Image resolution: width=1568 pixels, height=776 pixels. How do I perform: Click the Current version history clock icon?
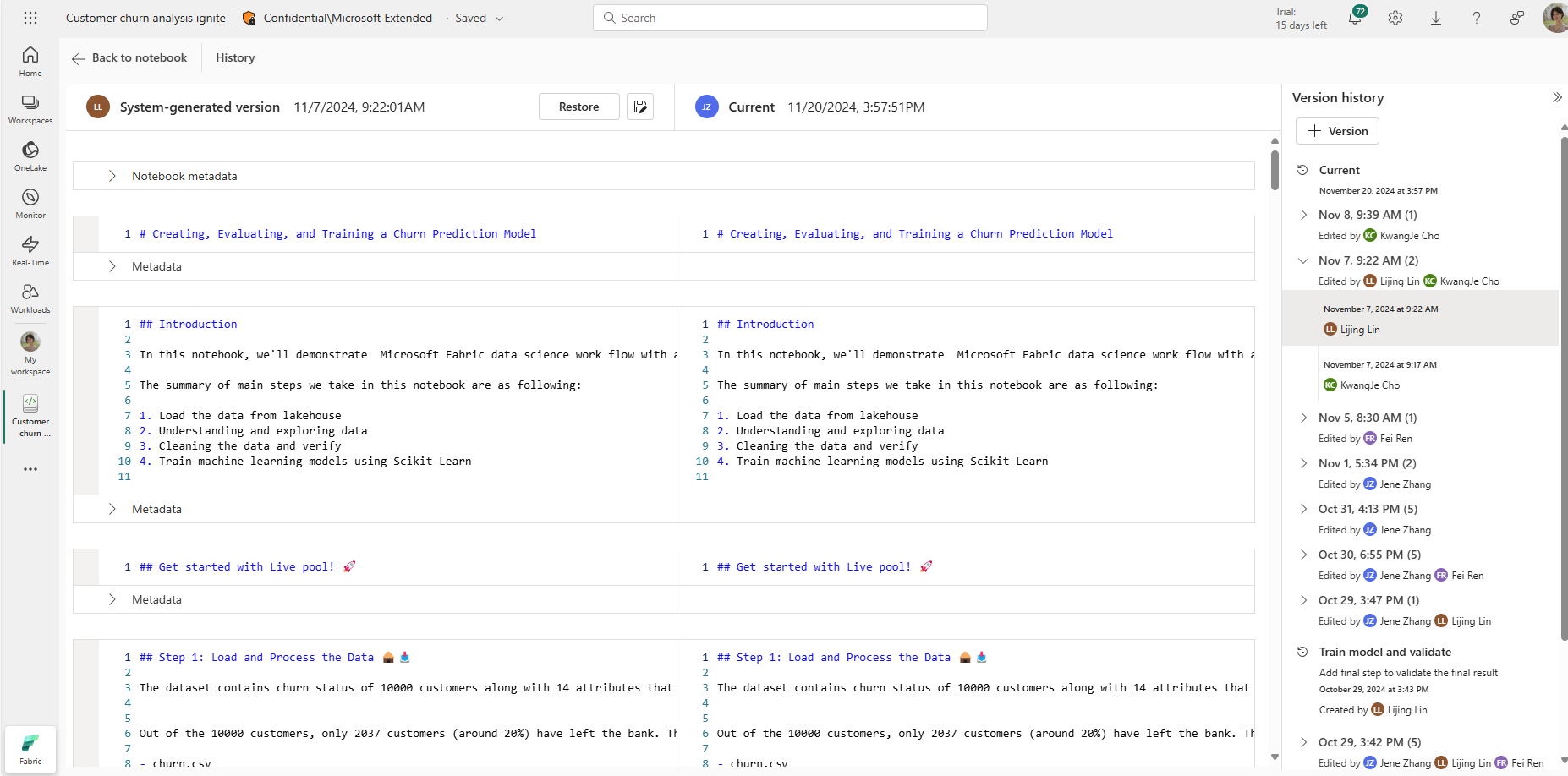point(1302,170)
